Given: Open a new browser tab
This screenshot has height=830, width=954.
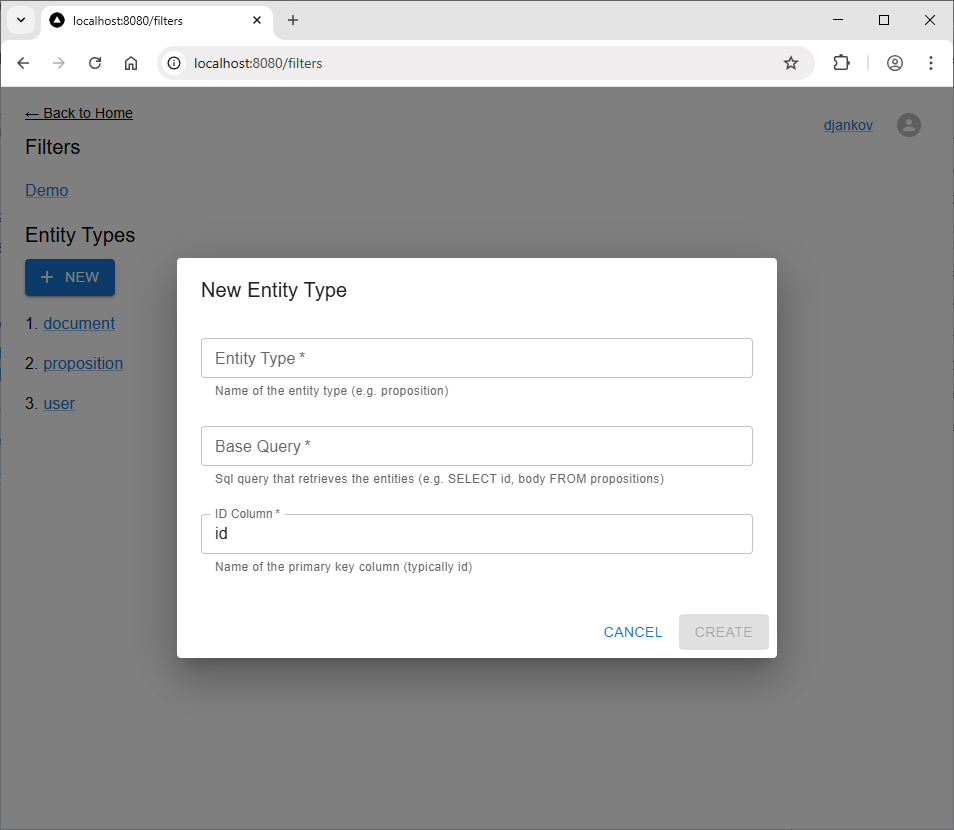Looking at the screenshot, I should [293, 20].
